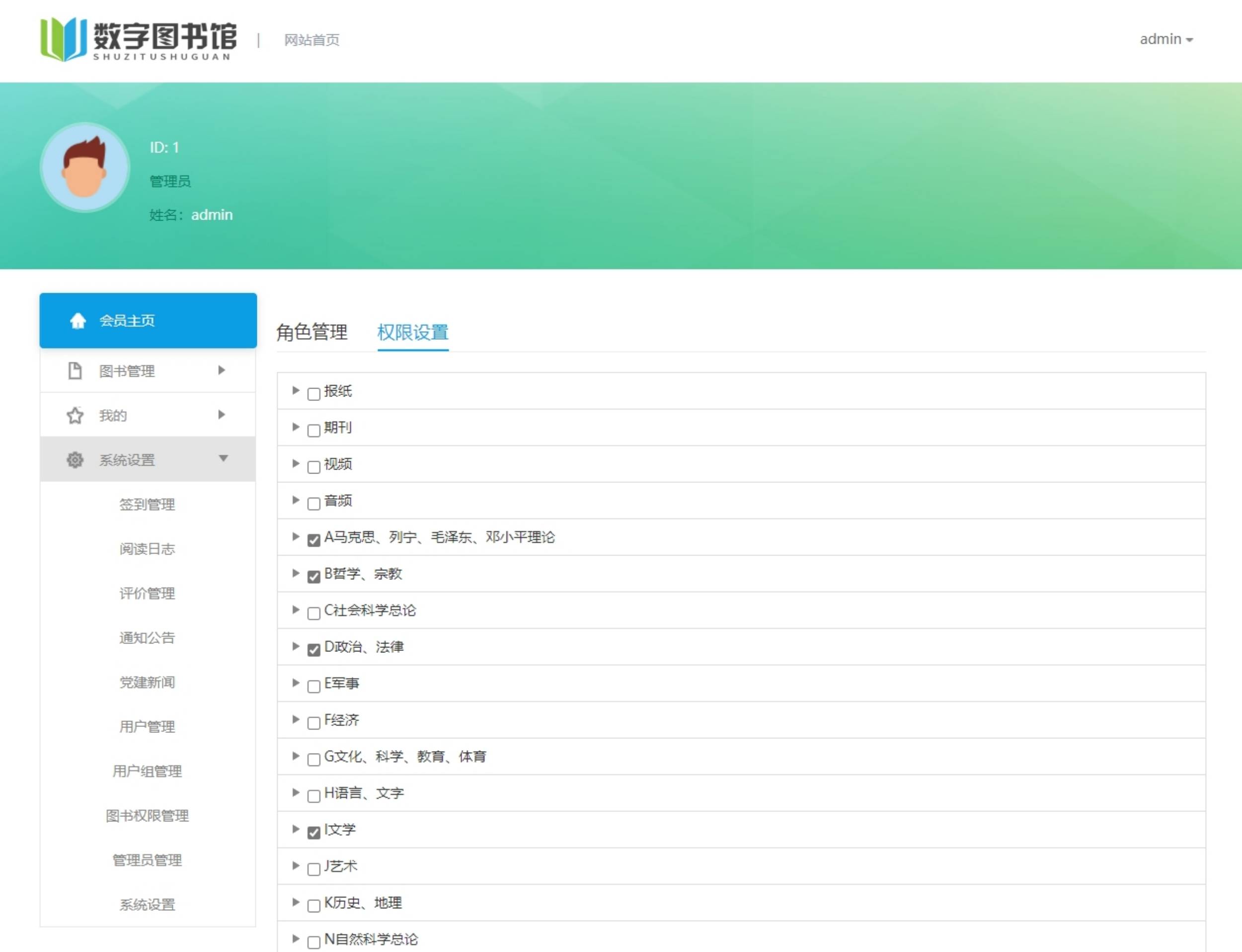Uncheck the B哲学、宗教 checkbox
1242x952 pixels.
(x=313, y=576)
